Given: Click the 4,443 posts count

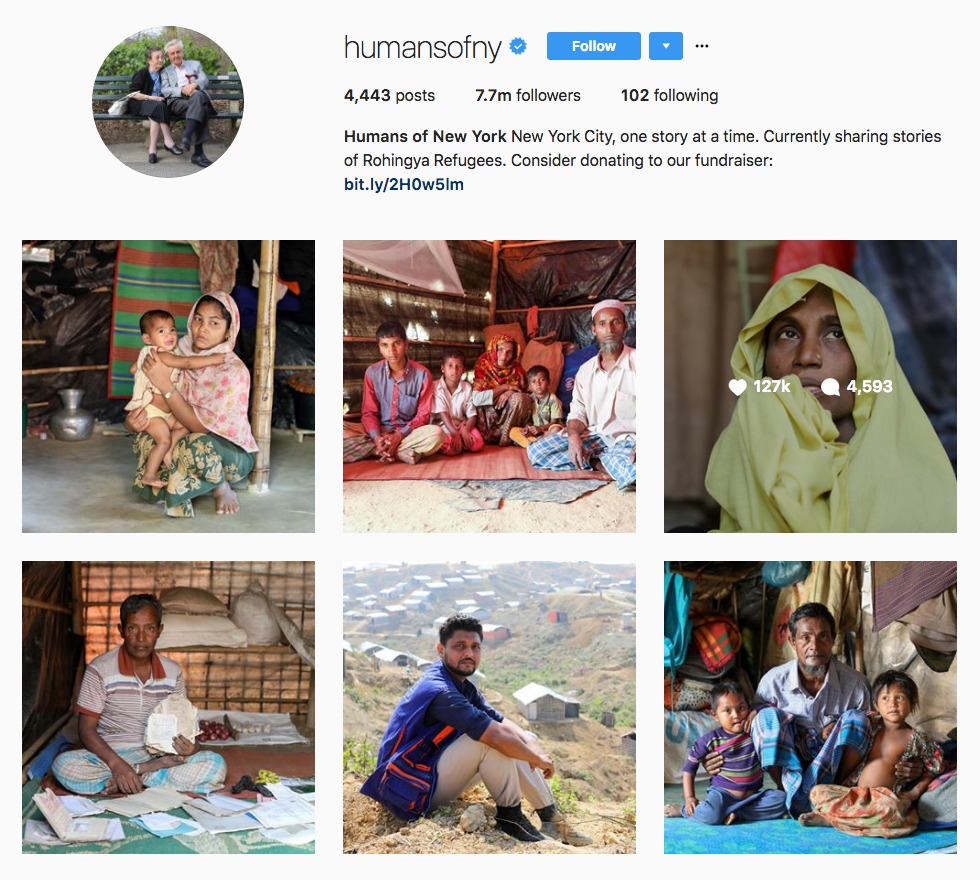Looking at the screenshot, I should coord(389,96).
